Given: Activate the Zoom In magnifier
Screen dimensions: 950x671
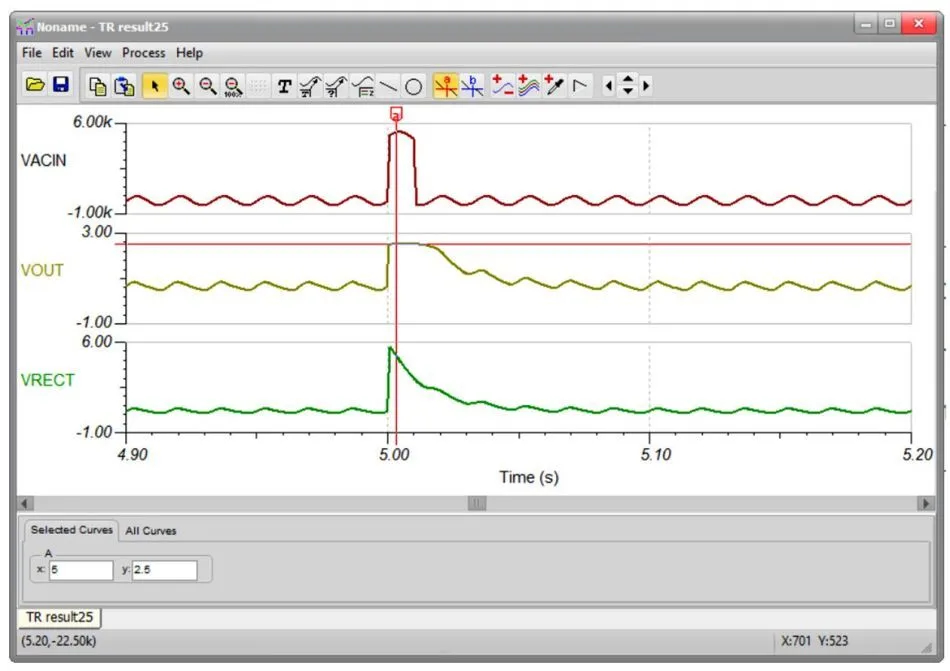Looking at the screenshot, I should tap(181, 86).
